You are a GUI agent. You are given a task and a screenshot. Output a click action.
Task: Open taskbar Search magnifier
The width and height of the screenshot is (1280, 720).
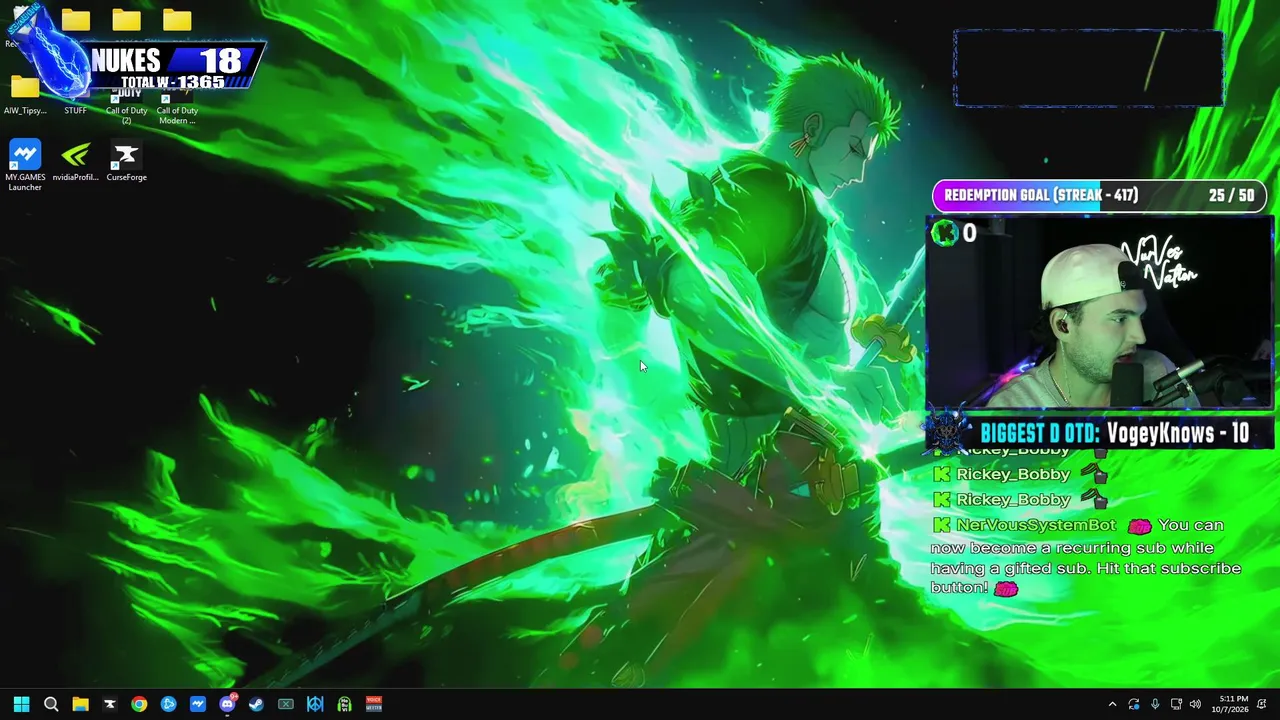[x=51, y=704]
